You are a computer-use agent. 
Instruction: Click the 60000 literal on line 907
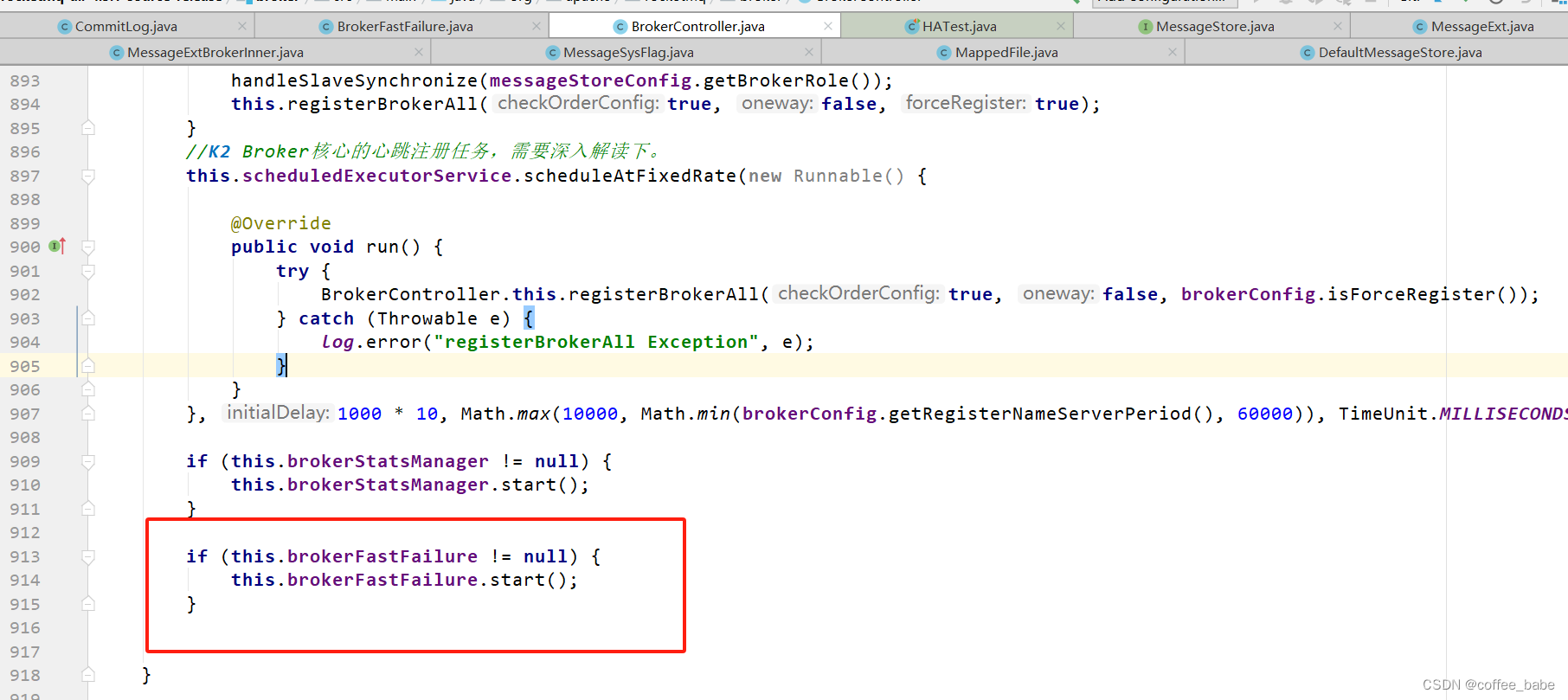(1265, 414)
